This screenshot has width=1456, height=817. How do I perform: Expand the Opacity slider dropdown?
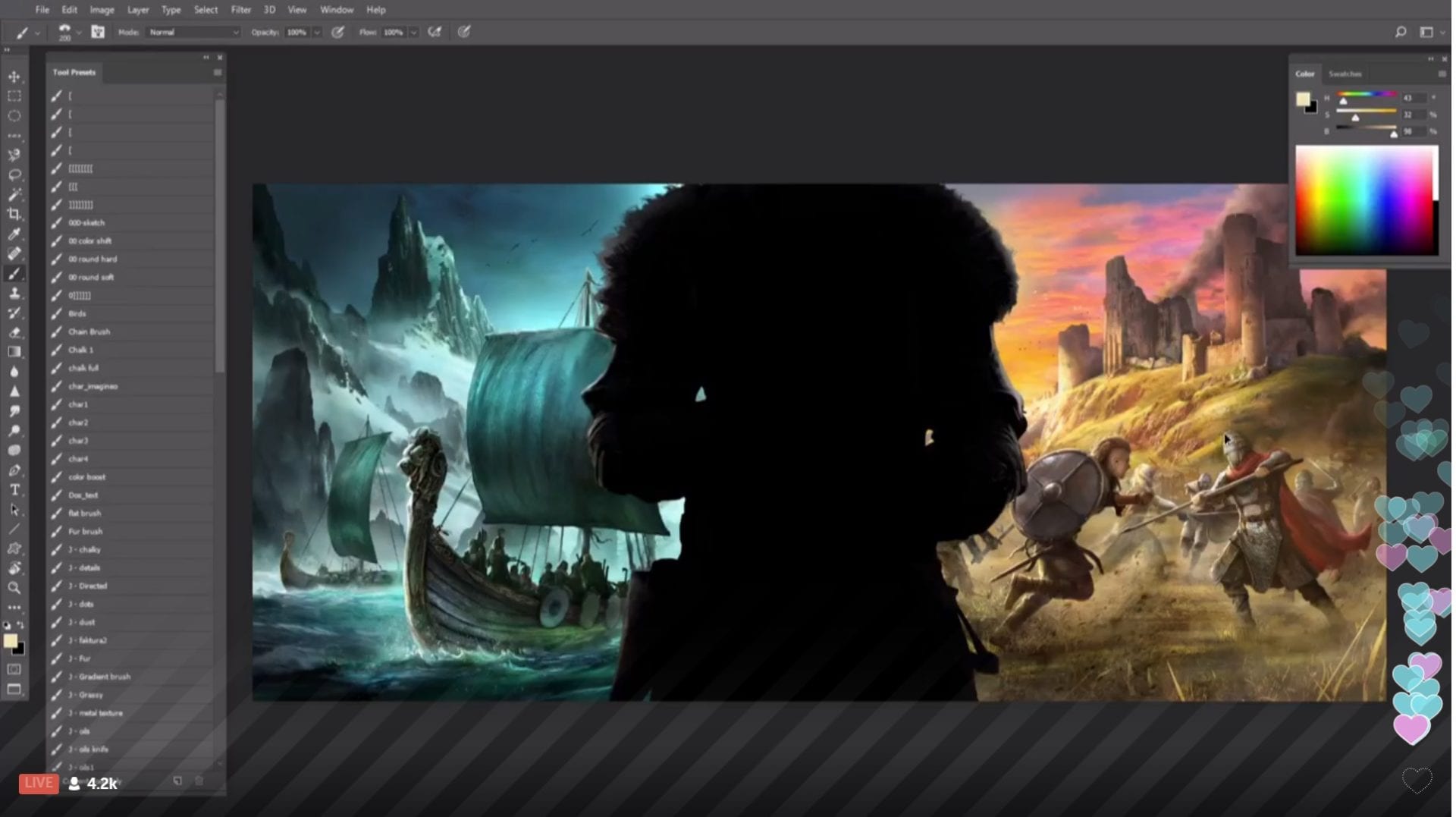[x=317, y=33]
